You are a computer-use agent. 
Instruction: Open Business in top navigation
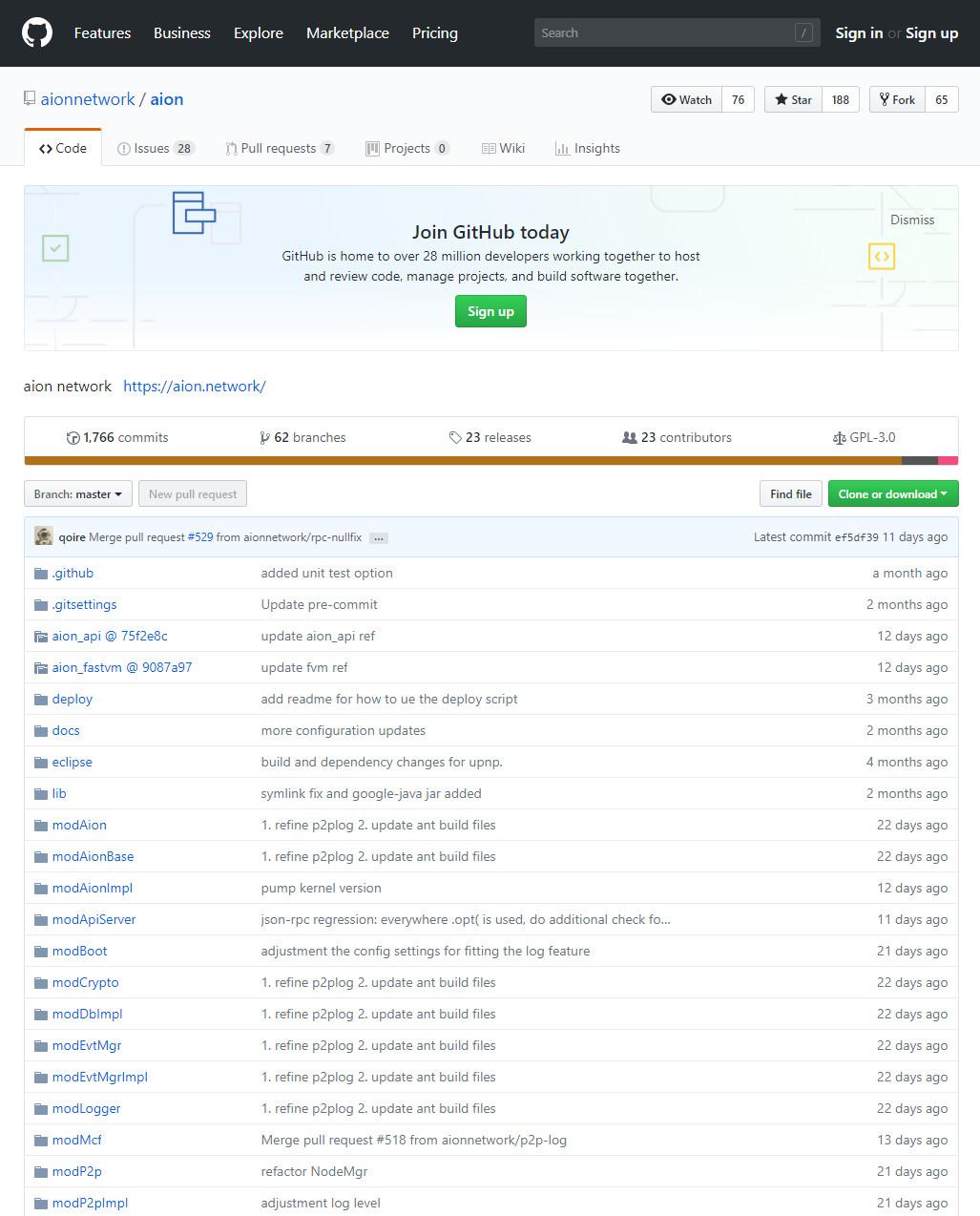coord(182,33)
